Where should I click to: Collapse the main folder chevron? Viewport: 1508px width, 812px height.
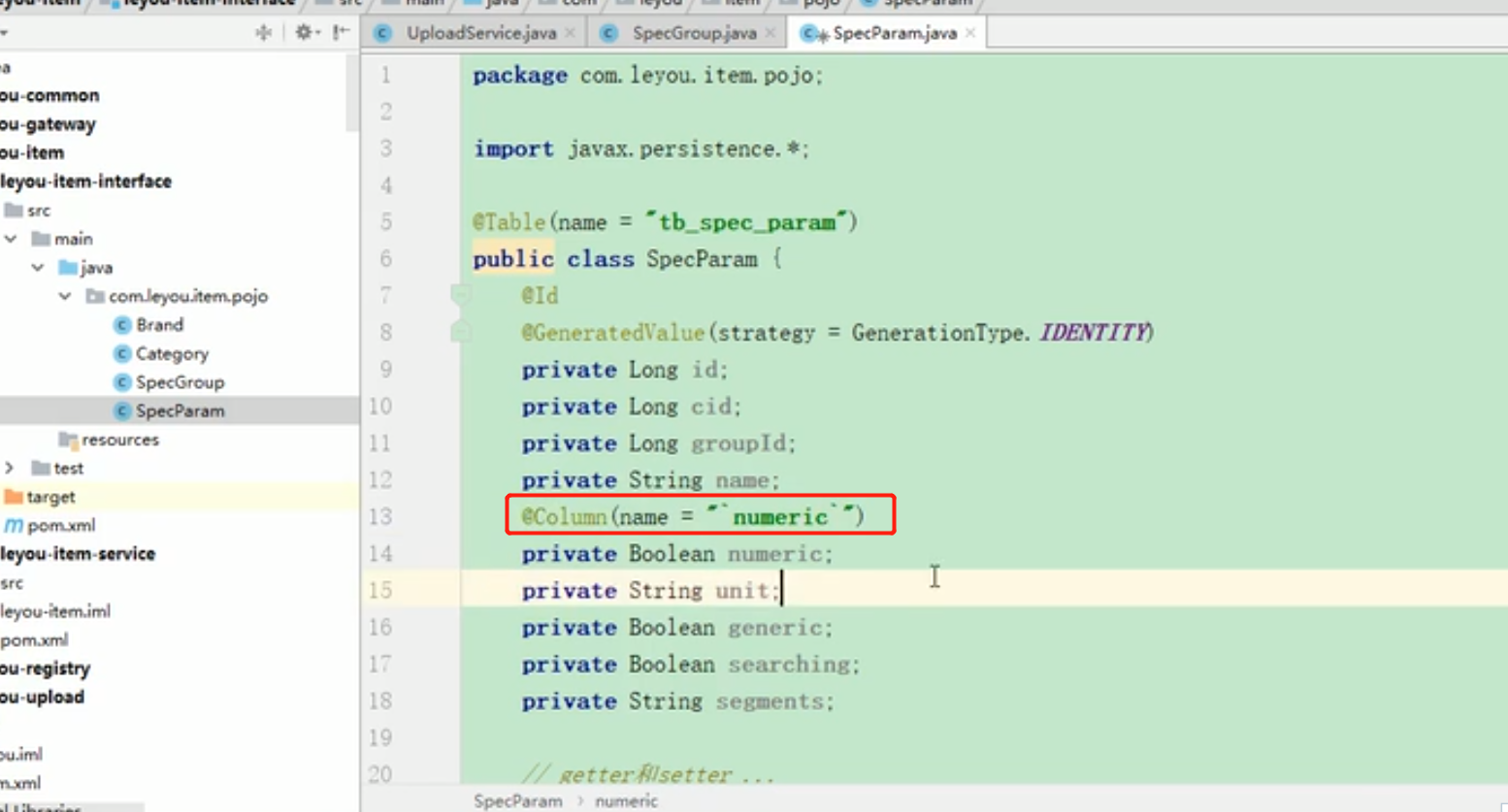pyautogui.click(x=11, y=239)
